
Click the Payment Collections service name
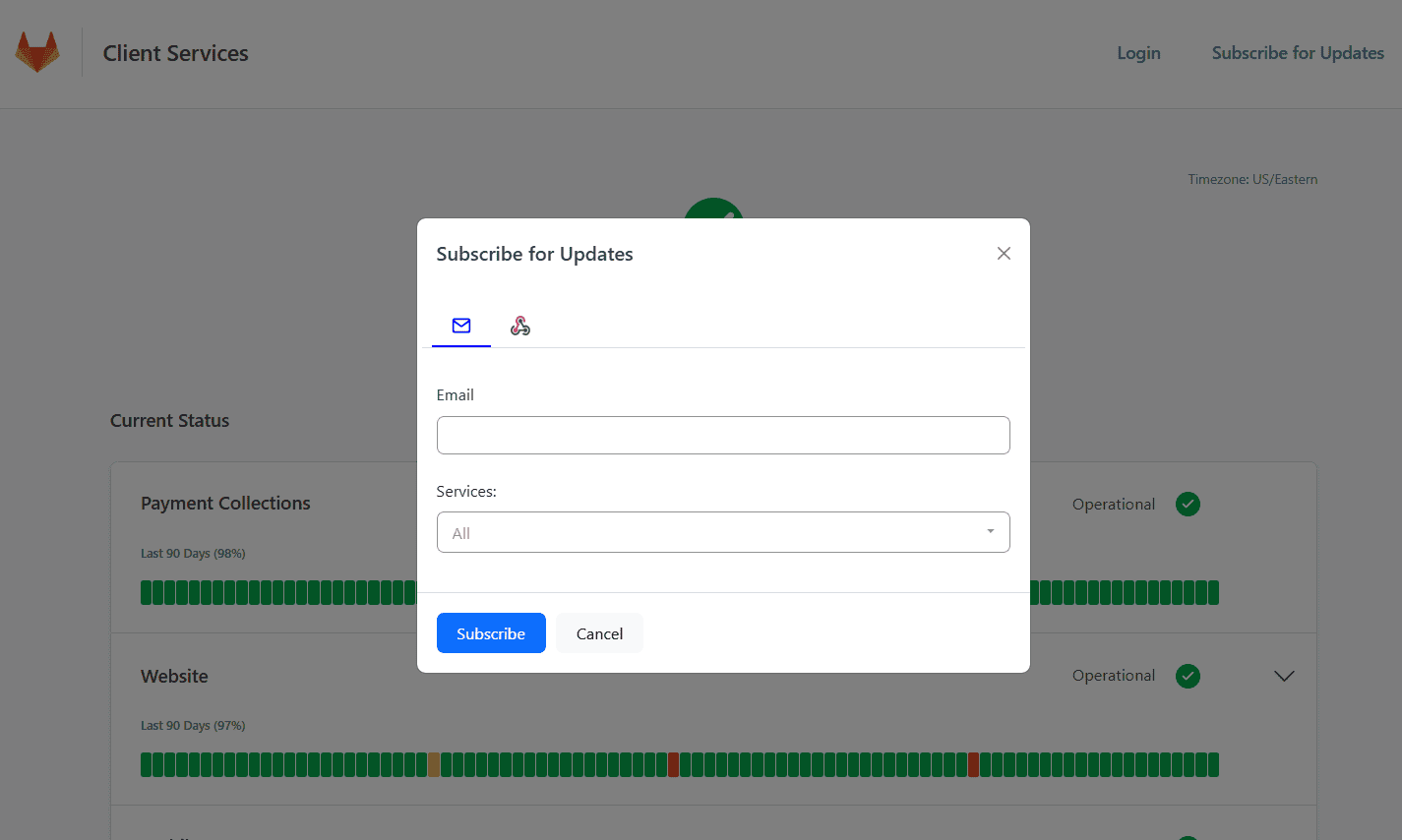[225, 503]
